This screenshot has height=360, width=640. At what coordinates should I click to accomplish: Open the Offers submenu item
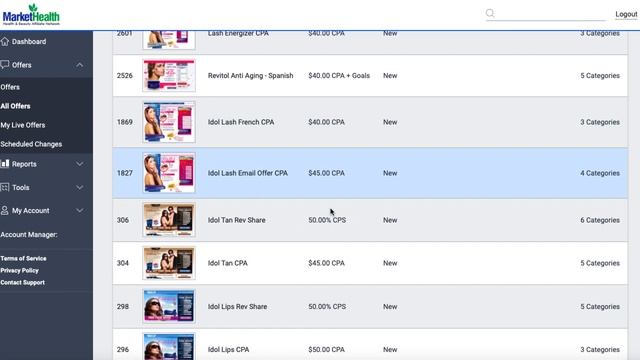(10, 87)
